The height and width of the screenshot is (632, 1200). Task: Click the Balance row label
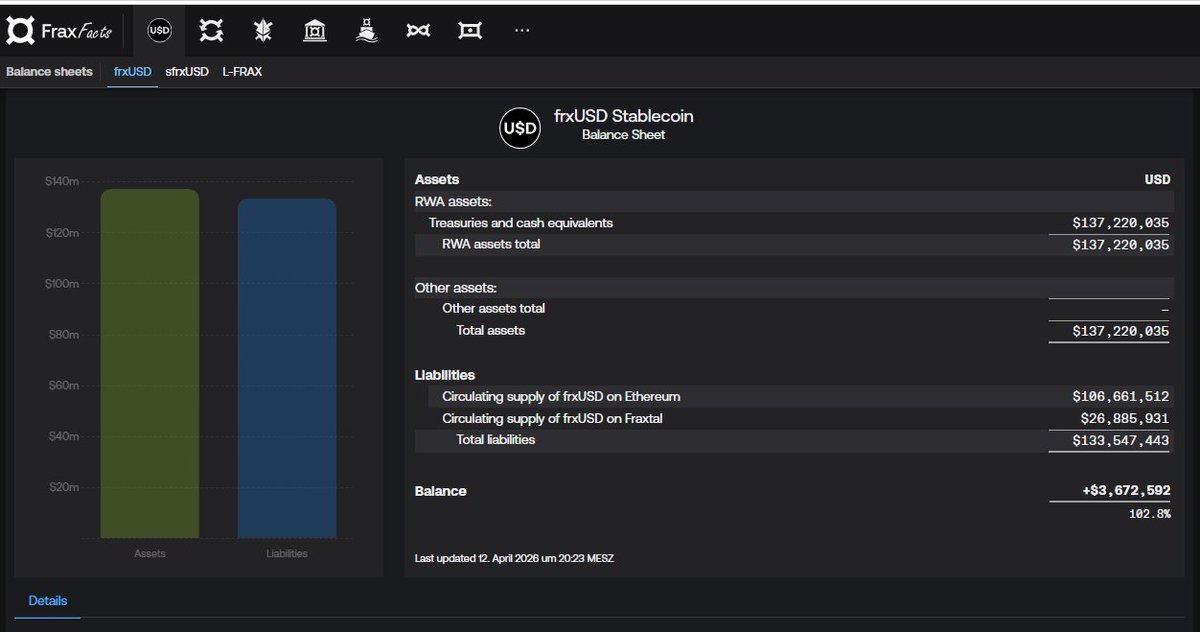click(441, 491)
